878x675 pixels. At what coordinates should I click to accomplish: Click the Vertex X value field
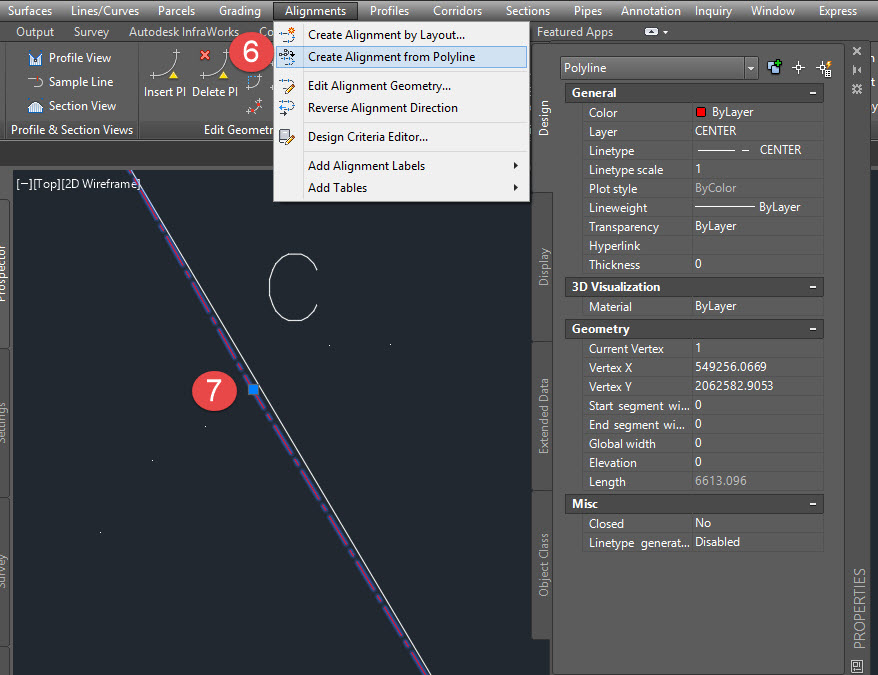(758, 367)
